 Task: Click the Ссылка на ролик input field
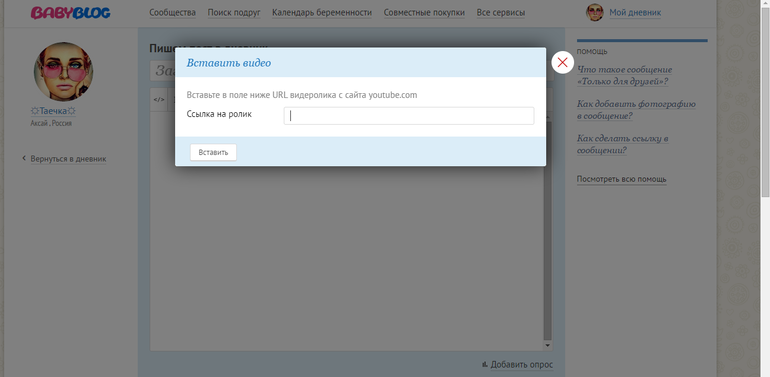[x=409, y=116]
